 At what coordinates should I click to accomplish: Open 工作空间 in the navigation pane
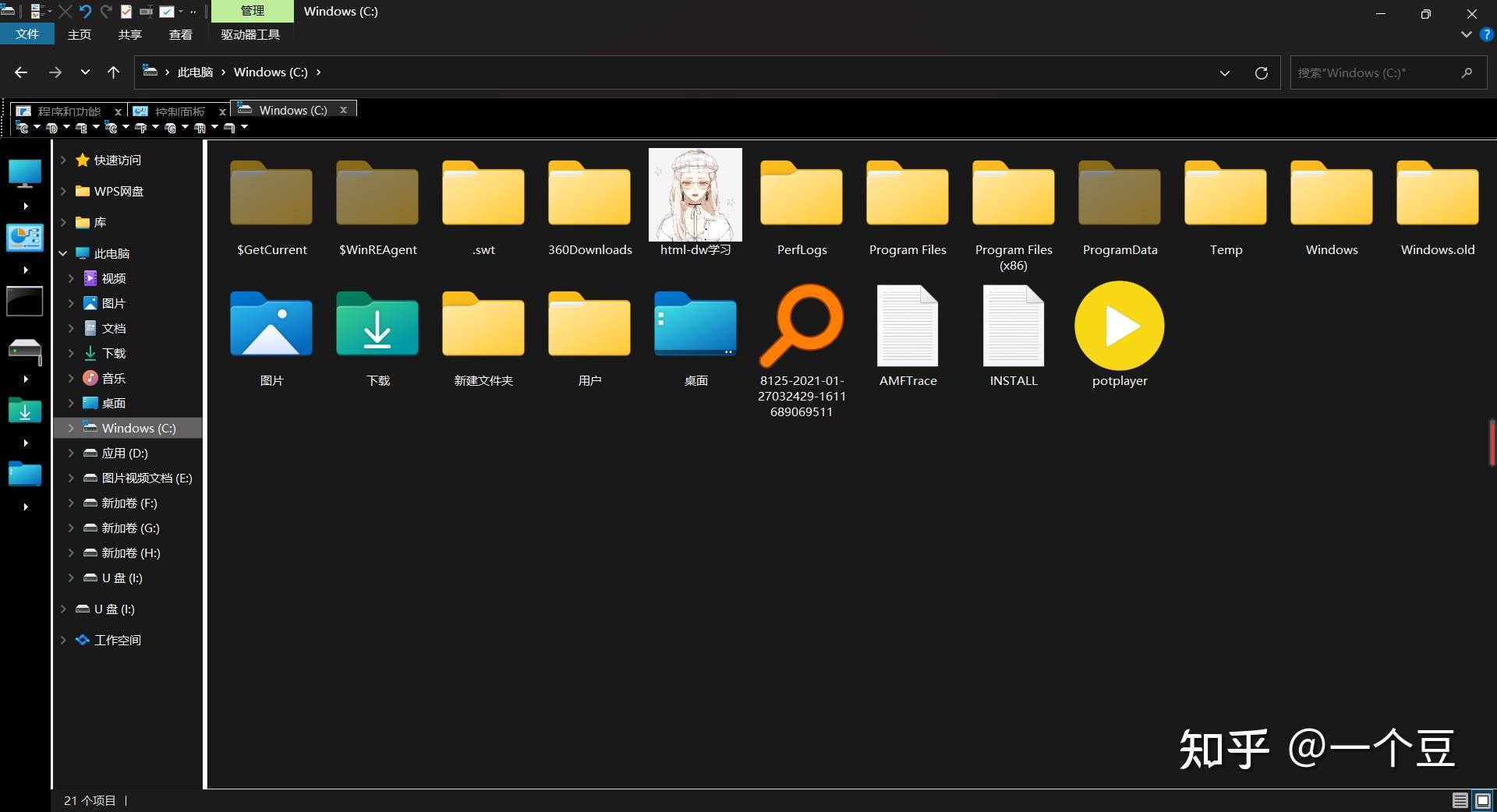click(x=117, y=640)
